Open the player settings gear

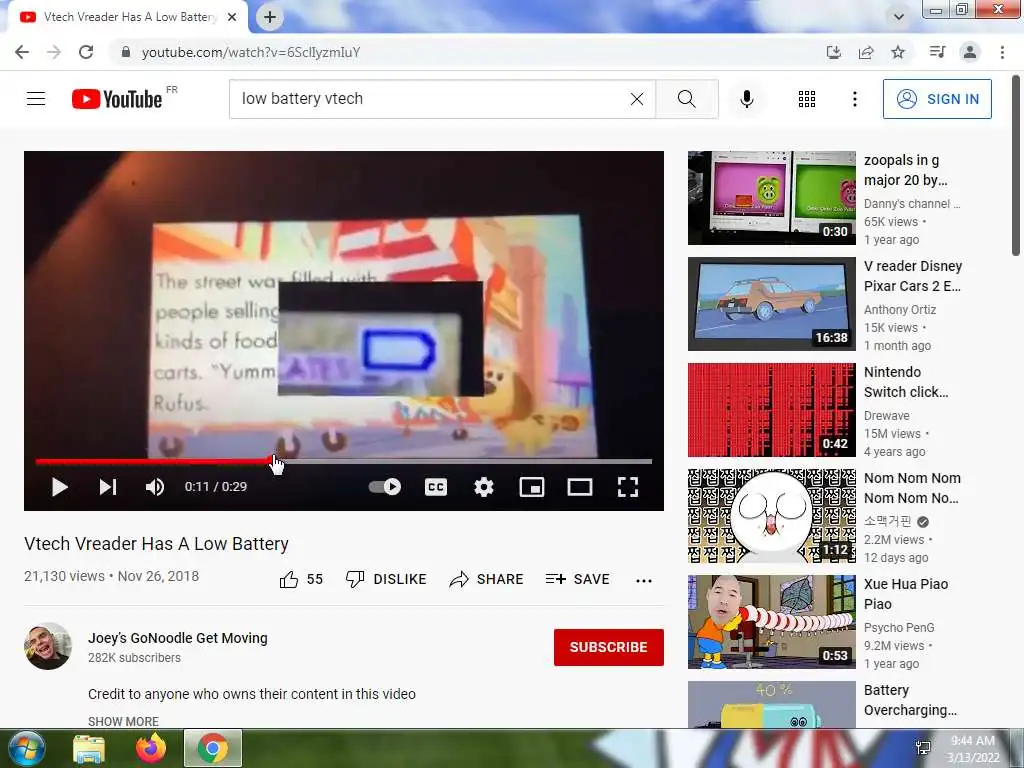(x=484, y=487)
